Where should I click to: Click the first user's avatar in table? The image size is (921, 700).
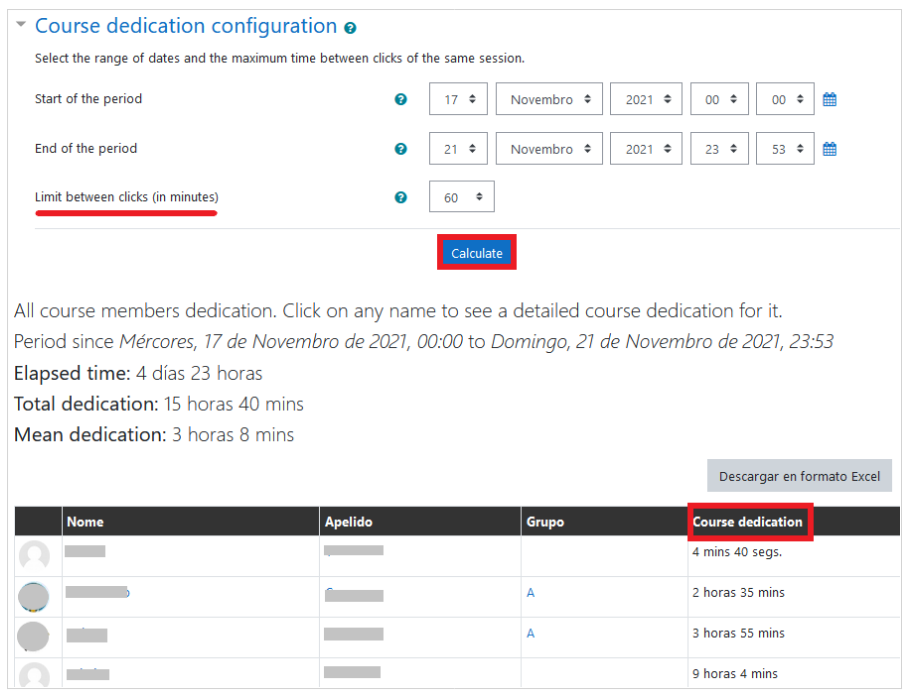(x=34, y=556)
